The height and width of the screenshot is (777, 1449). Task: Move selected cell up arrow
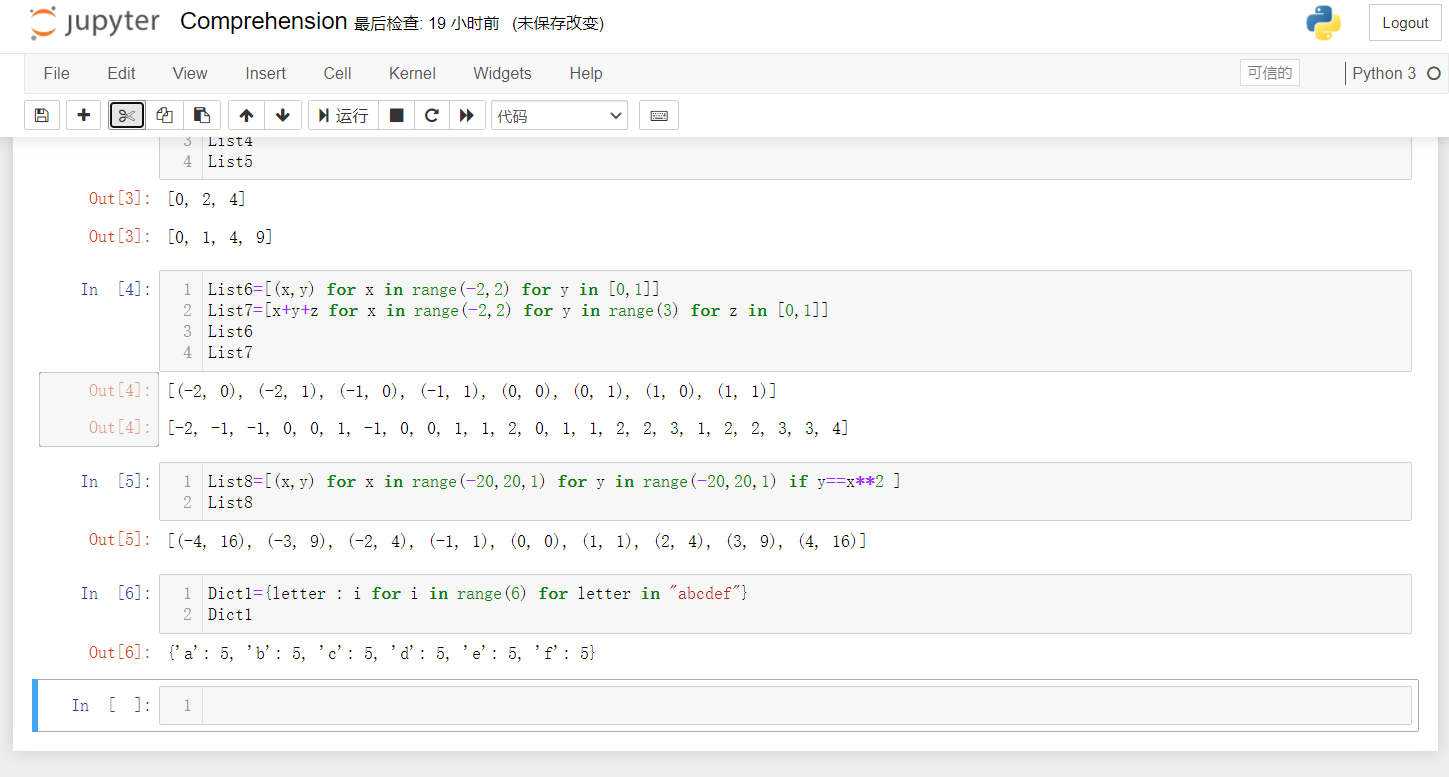pyautogui.click(x=246, y=116)
